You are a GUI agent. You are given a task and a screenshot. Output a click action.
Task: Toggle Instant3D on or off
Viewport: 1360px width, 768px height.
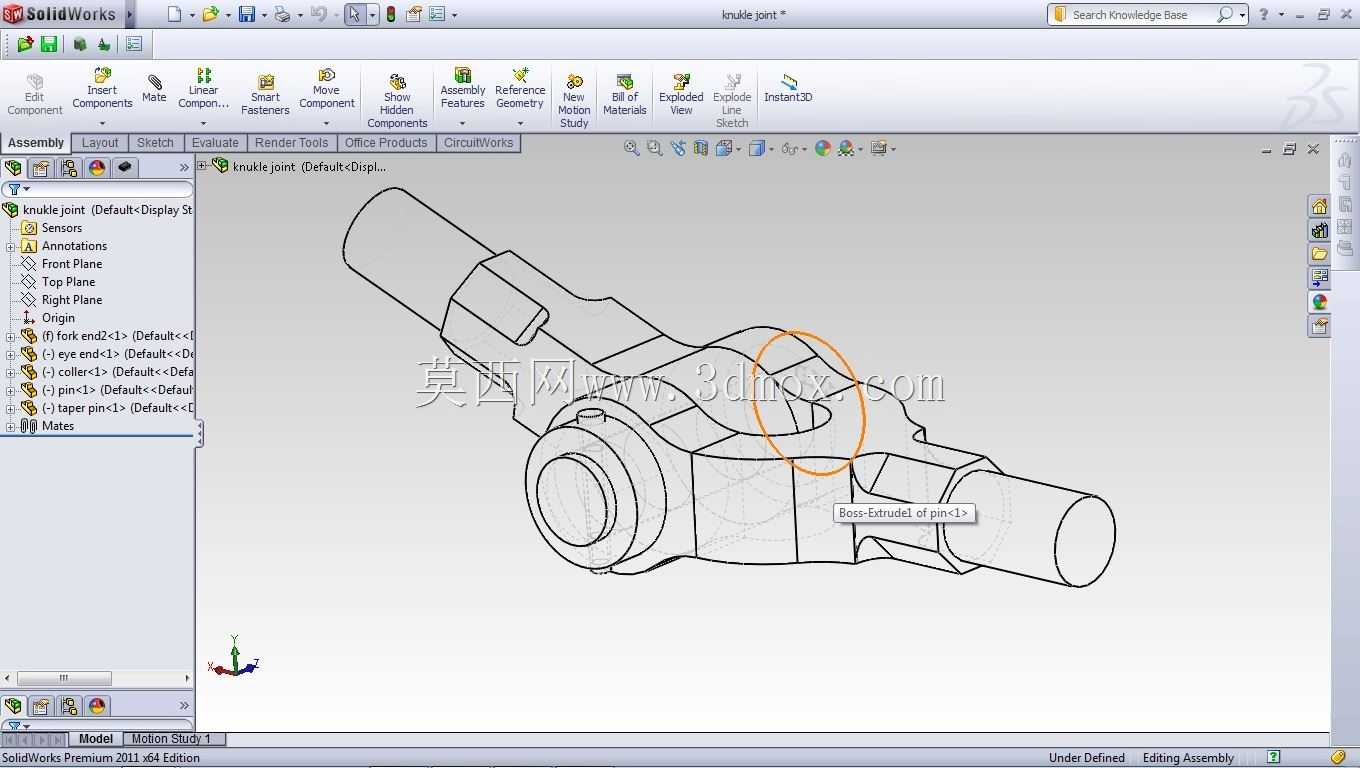(788, 88)
